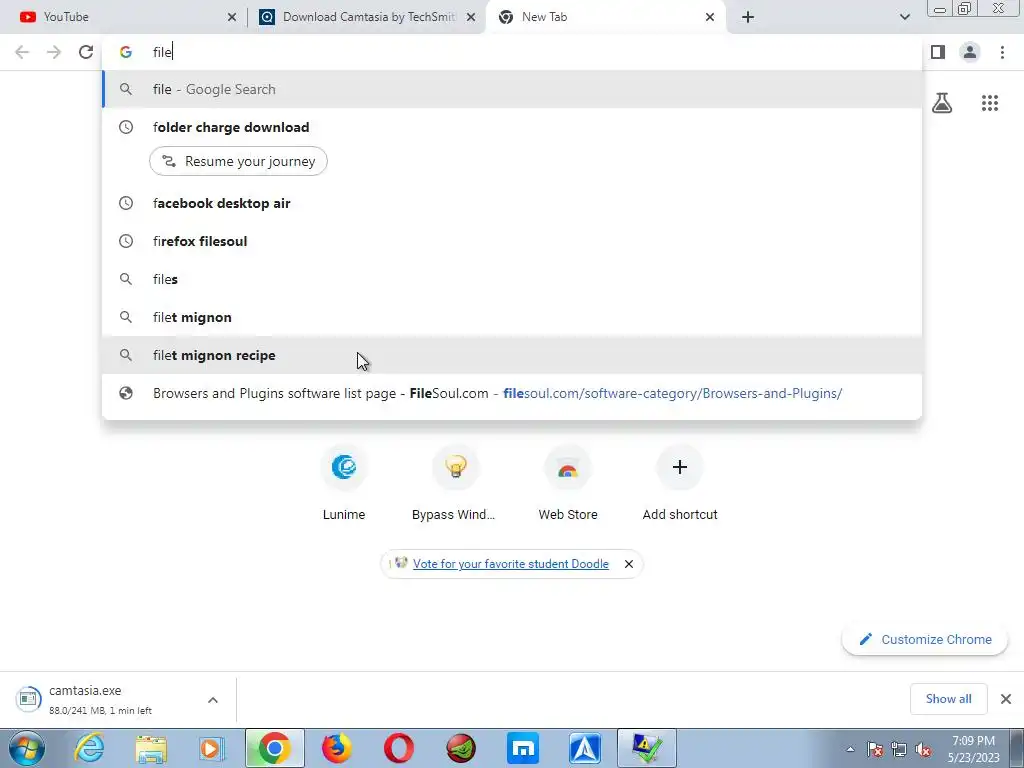Click the Resume your journey chip
1024x768 pixels.
click(238, 161)
